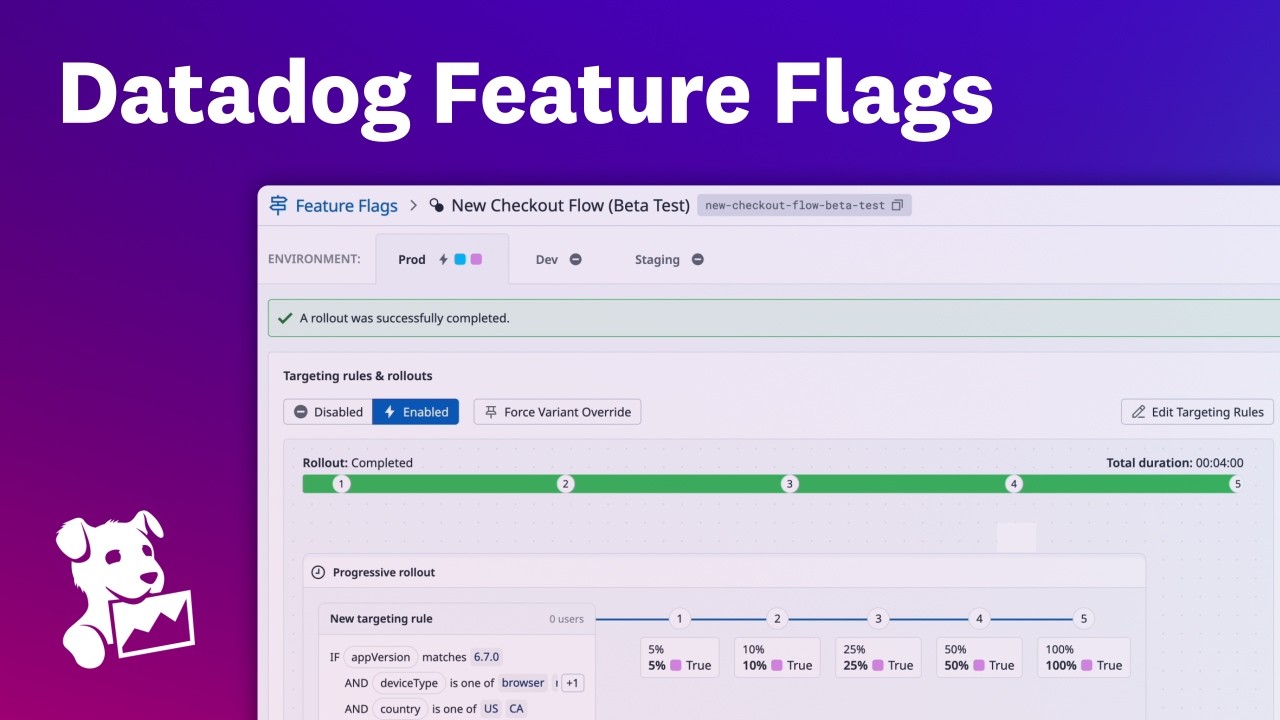Click the US country value chip
This screenshot has width=1280, height=720.
click(491, 709)
